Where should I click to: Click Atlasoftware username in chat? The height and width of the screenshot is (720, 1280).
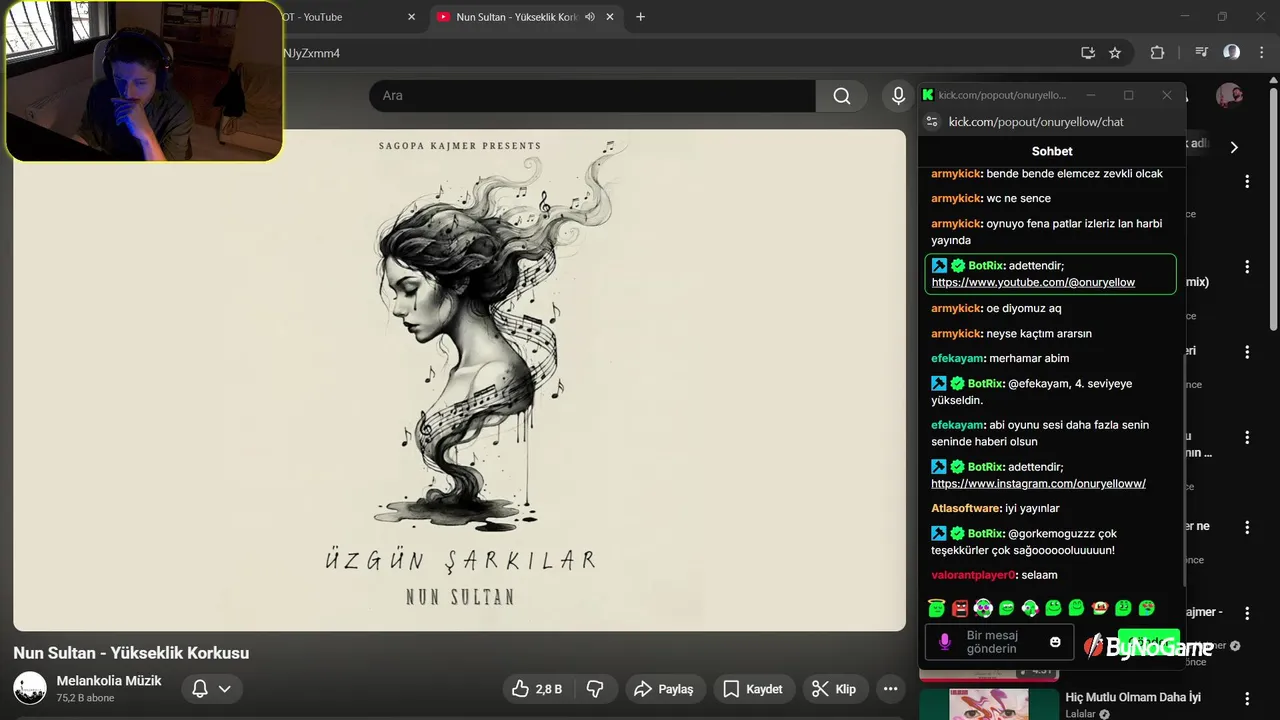click(965, 509)
